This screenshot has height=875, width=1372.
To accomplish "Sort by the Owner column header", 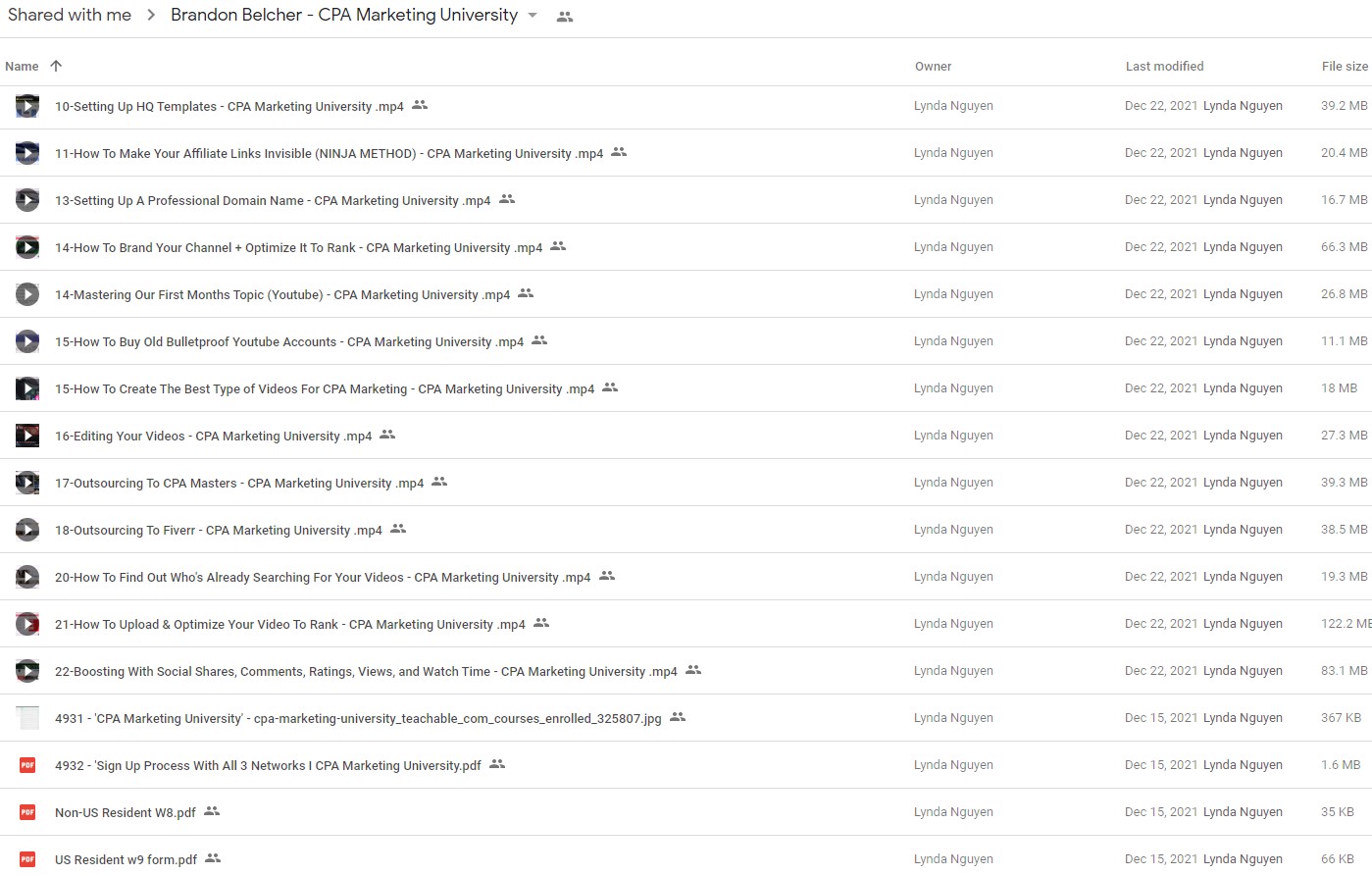I will (x=933, y=67).
